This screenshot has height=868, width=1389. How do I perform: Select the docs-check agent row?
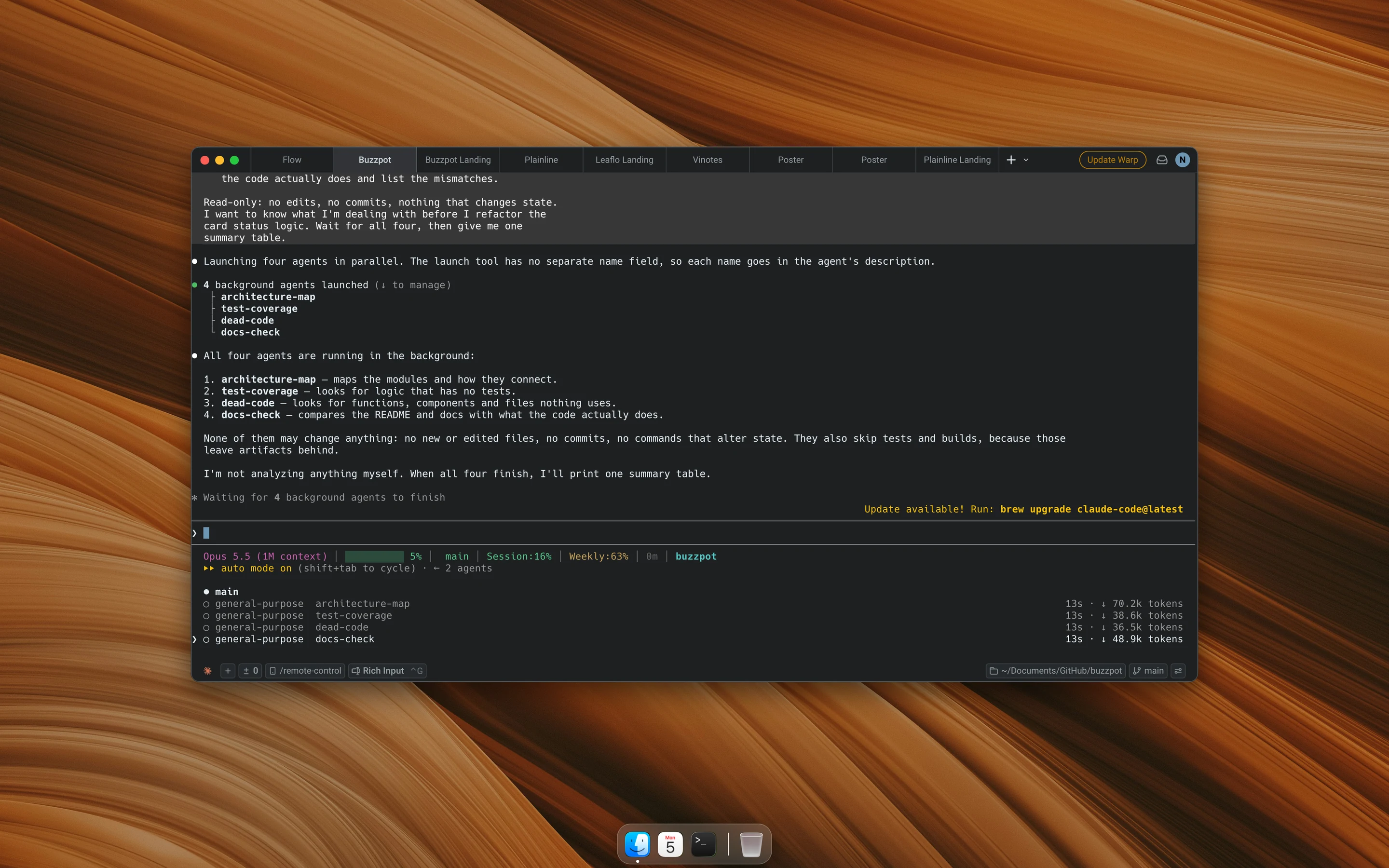[x=693, y=639]
